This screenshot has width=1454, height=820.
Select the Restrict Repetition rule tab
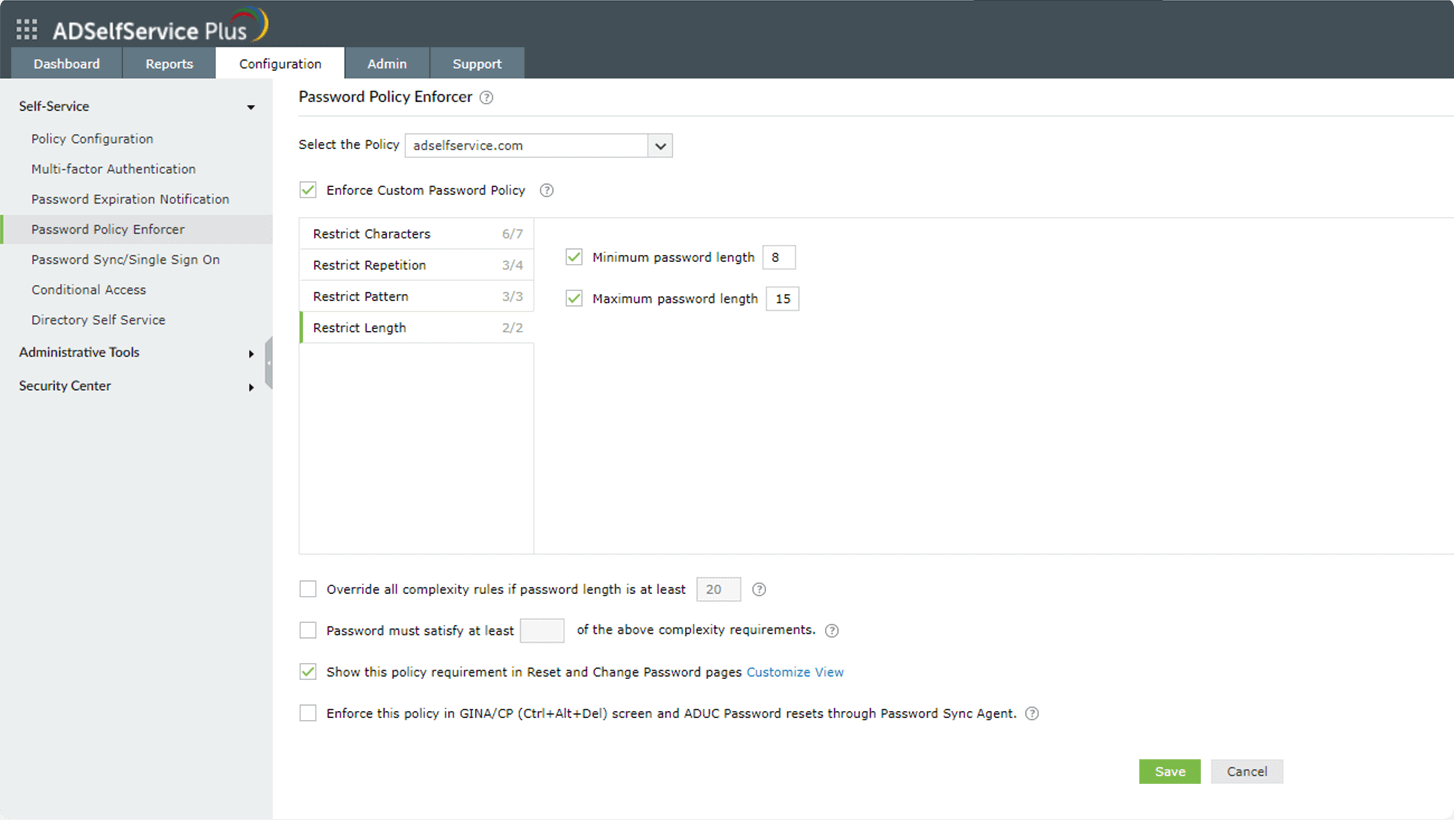pyautogui.click(x=417, y=265)
